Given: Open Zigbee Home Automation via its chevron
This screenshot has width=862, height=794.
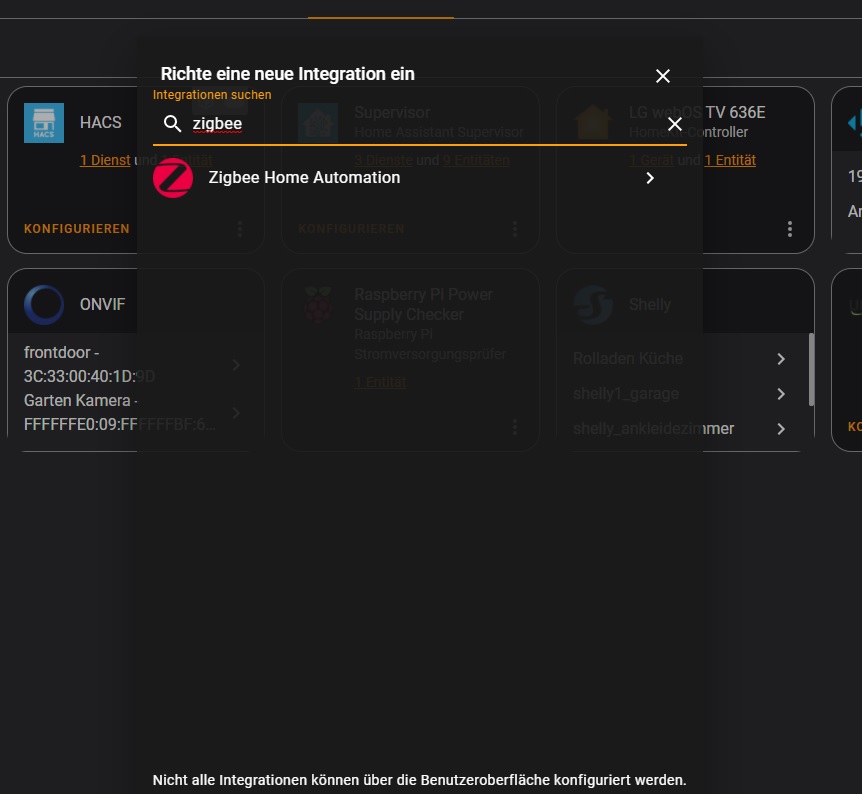Looking at the screenshot, I should tap(650, 178).
